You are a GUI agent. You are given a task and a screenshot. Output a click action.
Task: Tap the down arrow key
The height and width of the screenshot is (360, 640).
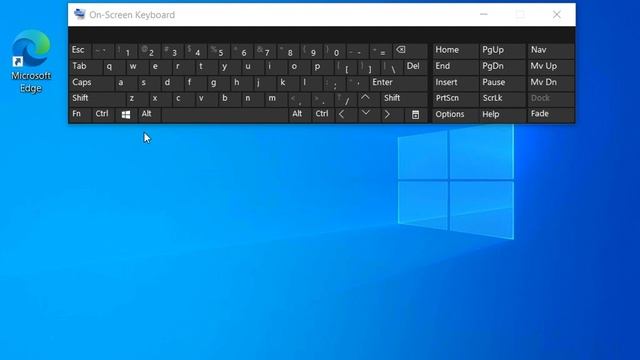(369, 115)
